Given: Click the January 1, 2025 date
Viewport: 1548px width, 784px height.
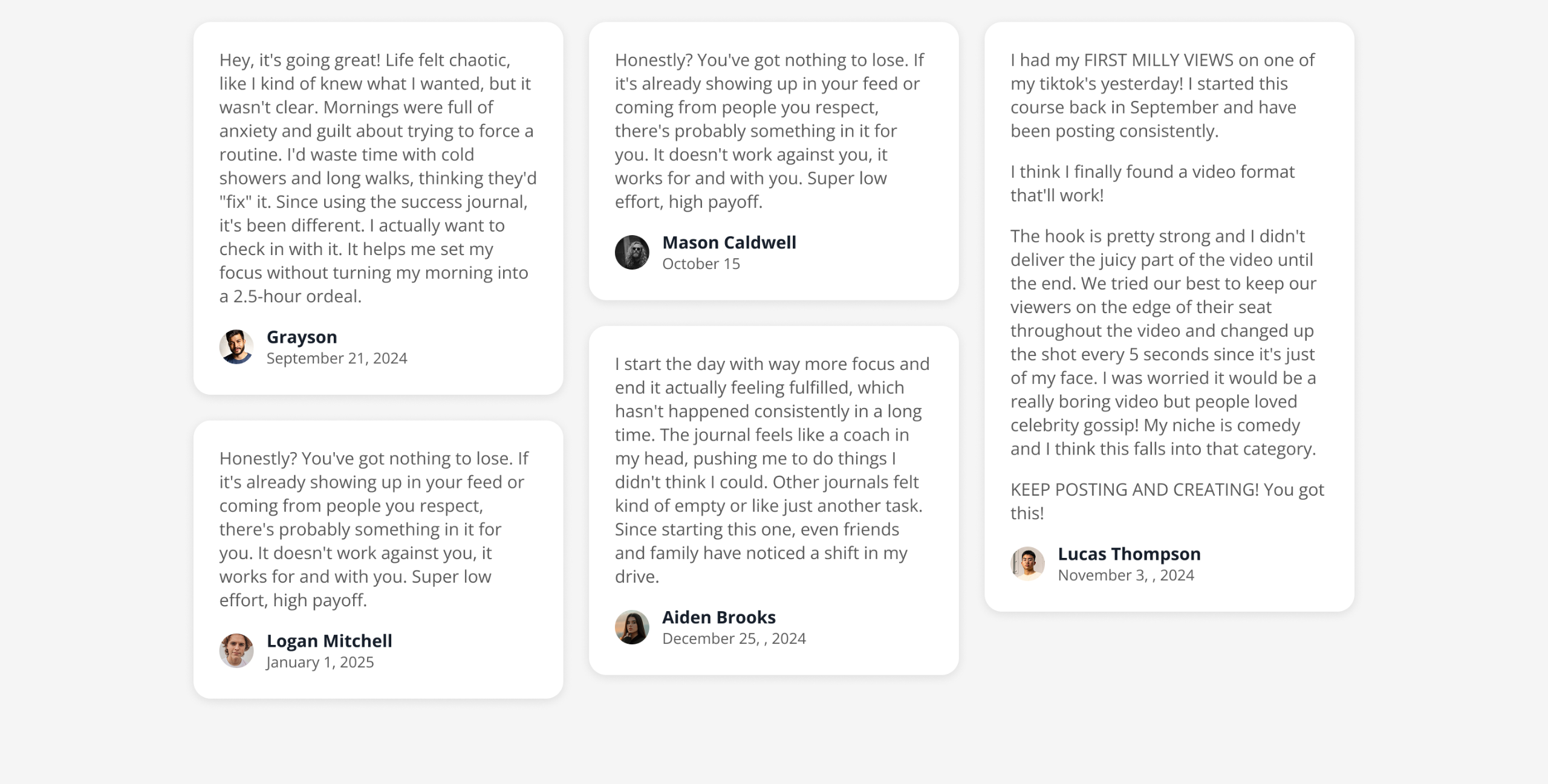Looking at the screenshot, I should [320, 663].
